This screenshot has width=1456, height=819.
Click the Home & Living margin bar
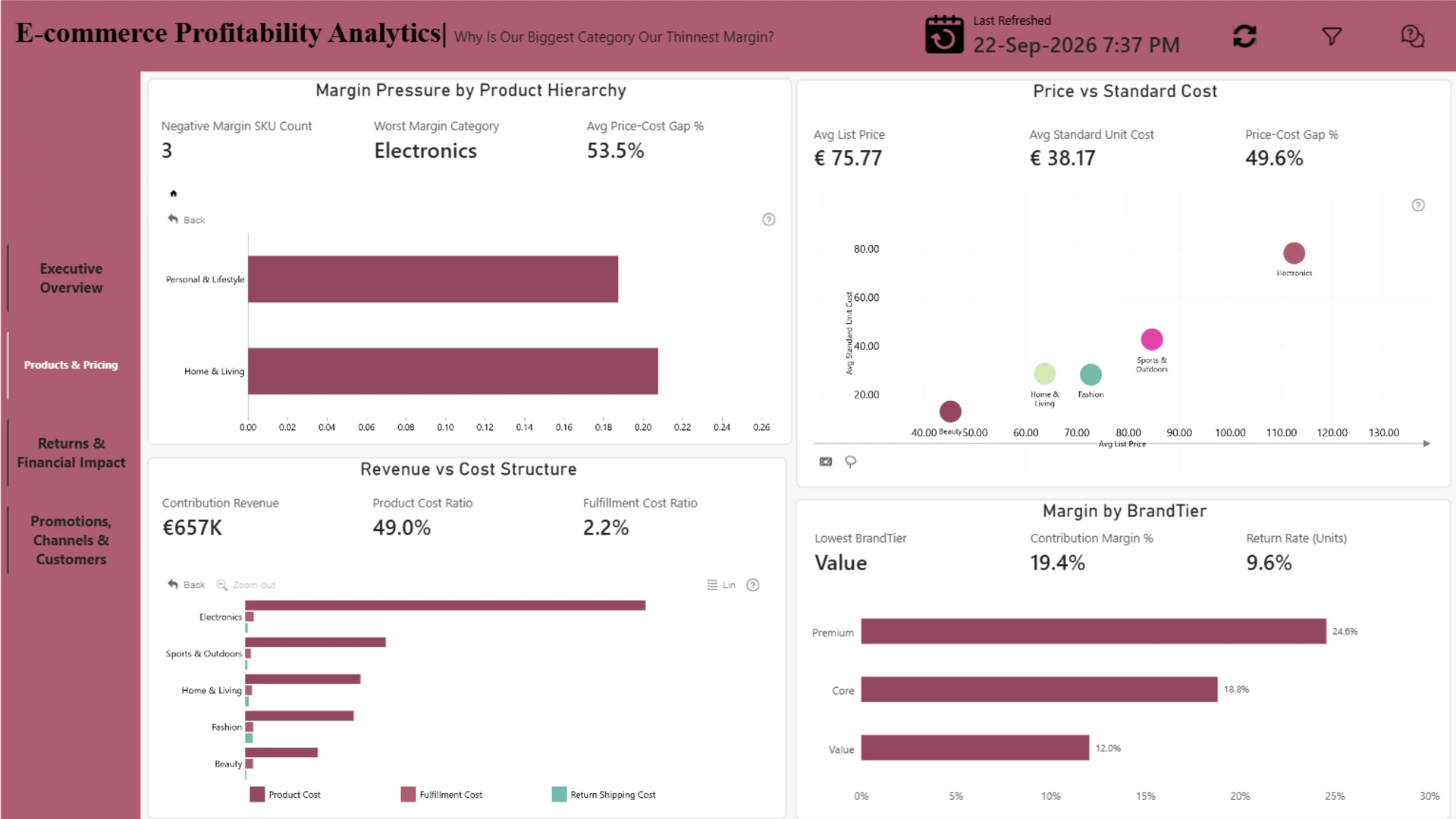point(453,372)
